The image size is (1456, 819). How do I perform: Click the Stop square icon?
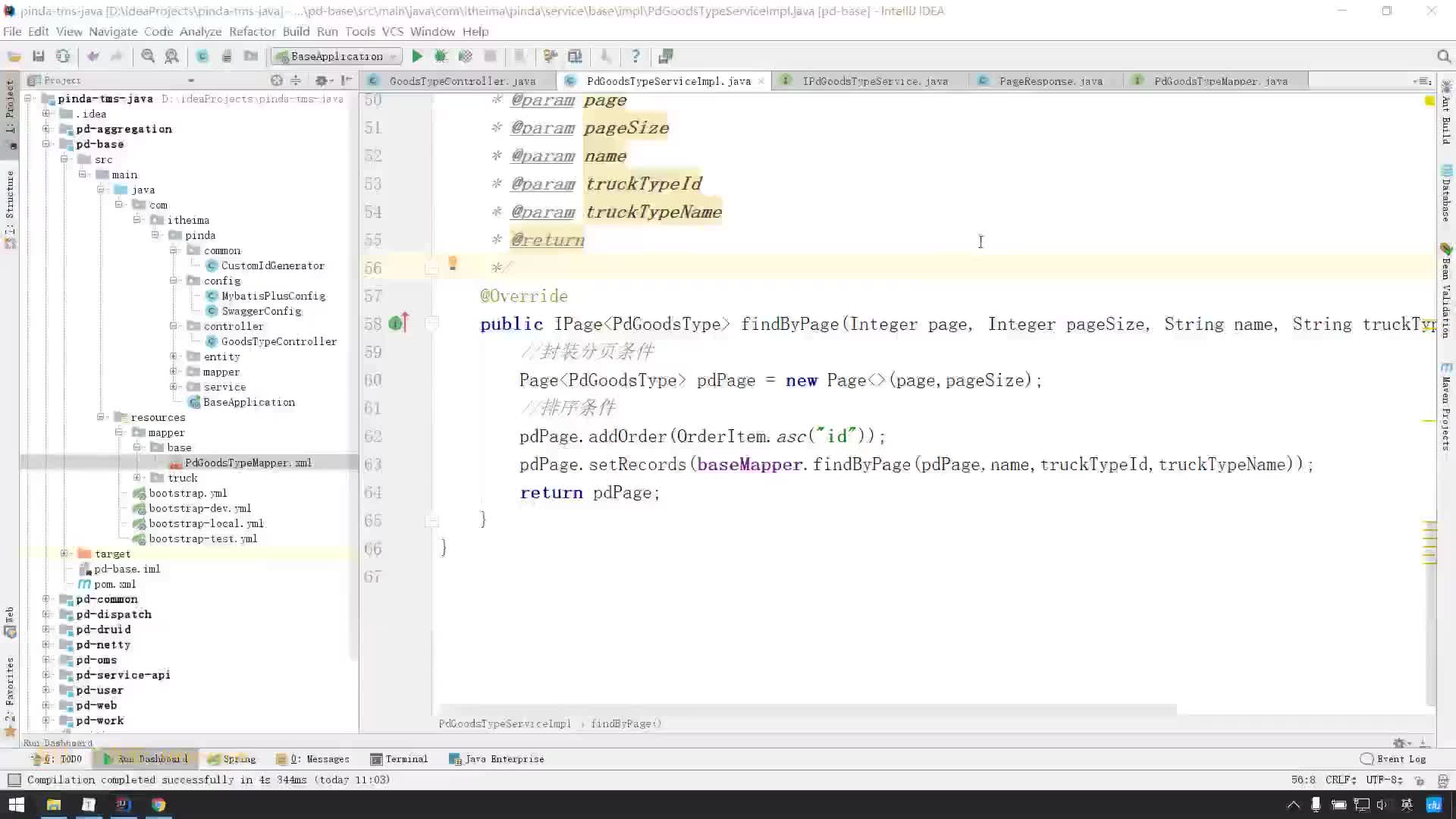490,56
